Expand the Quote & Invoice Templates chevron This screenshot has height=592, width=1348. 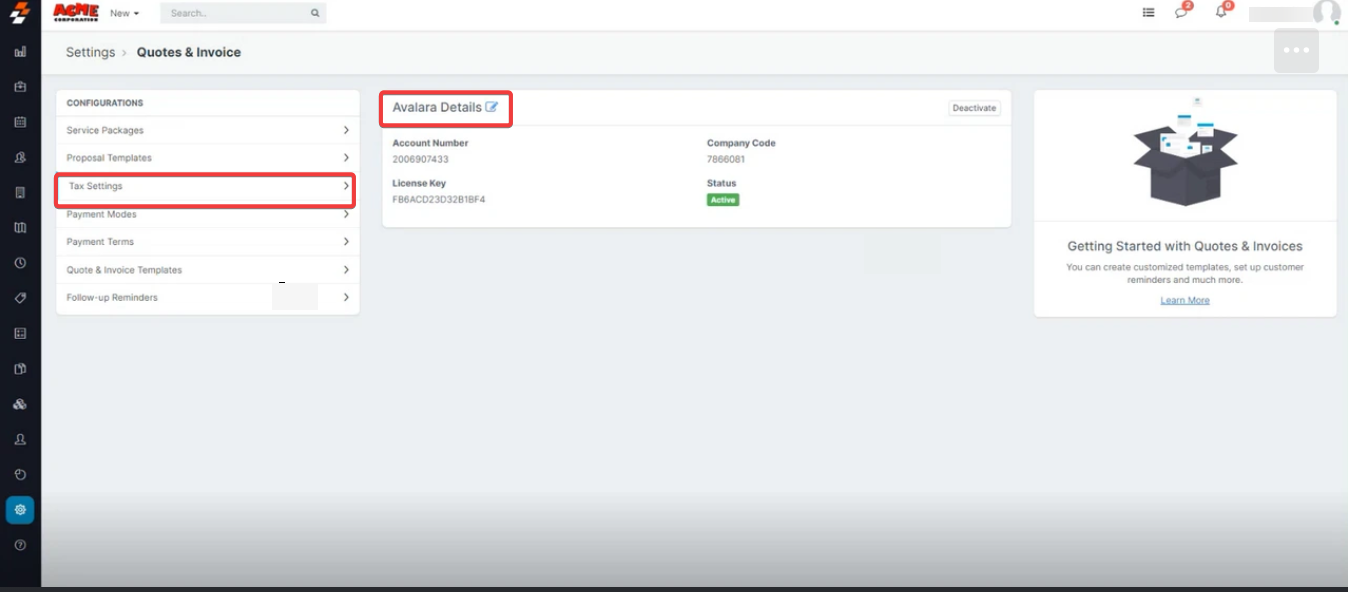point(346,270)
